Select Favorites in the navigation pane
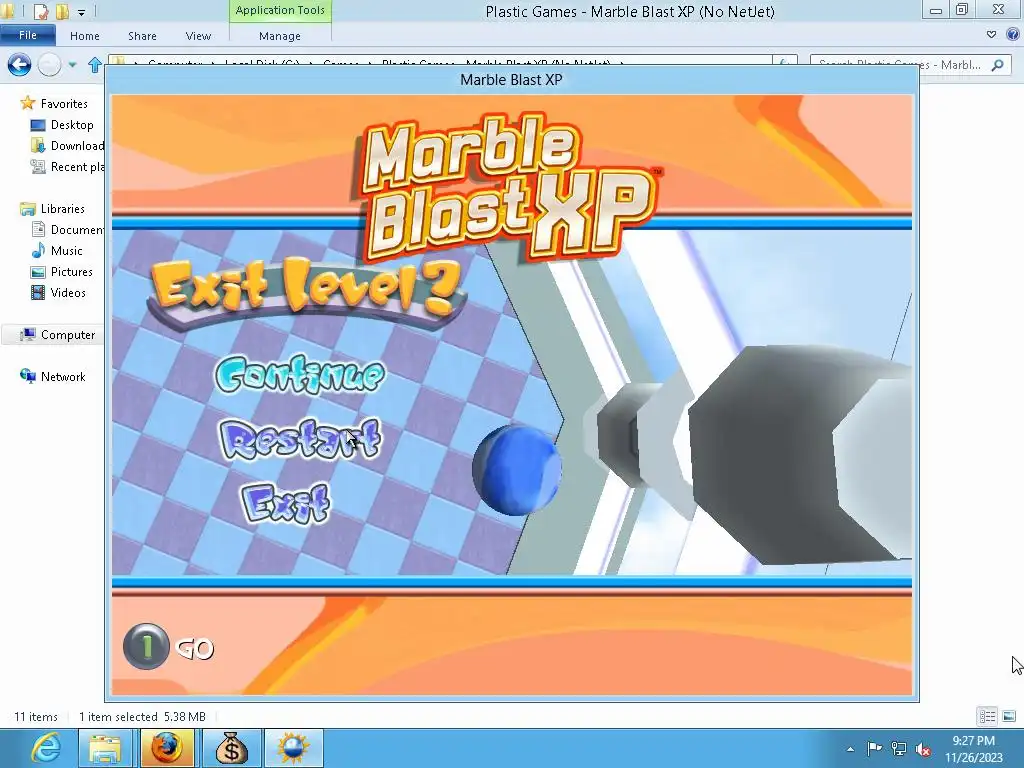 coord(64,104)
